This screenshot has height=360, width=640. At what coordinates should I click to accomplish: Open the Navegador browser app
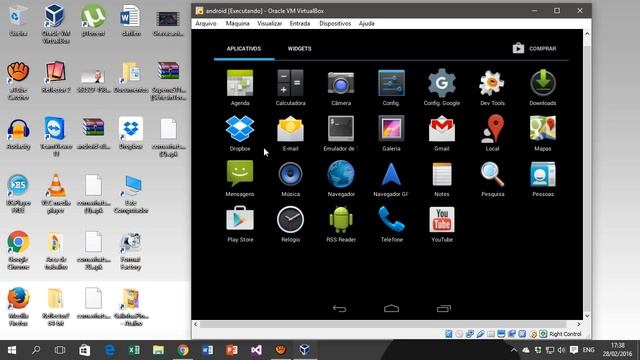[x=341, y=178]
